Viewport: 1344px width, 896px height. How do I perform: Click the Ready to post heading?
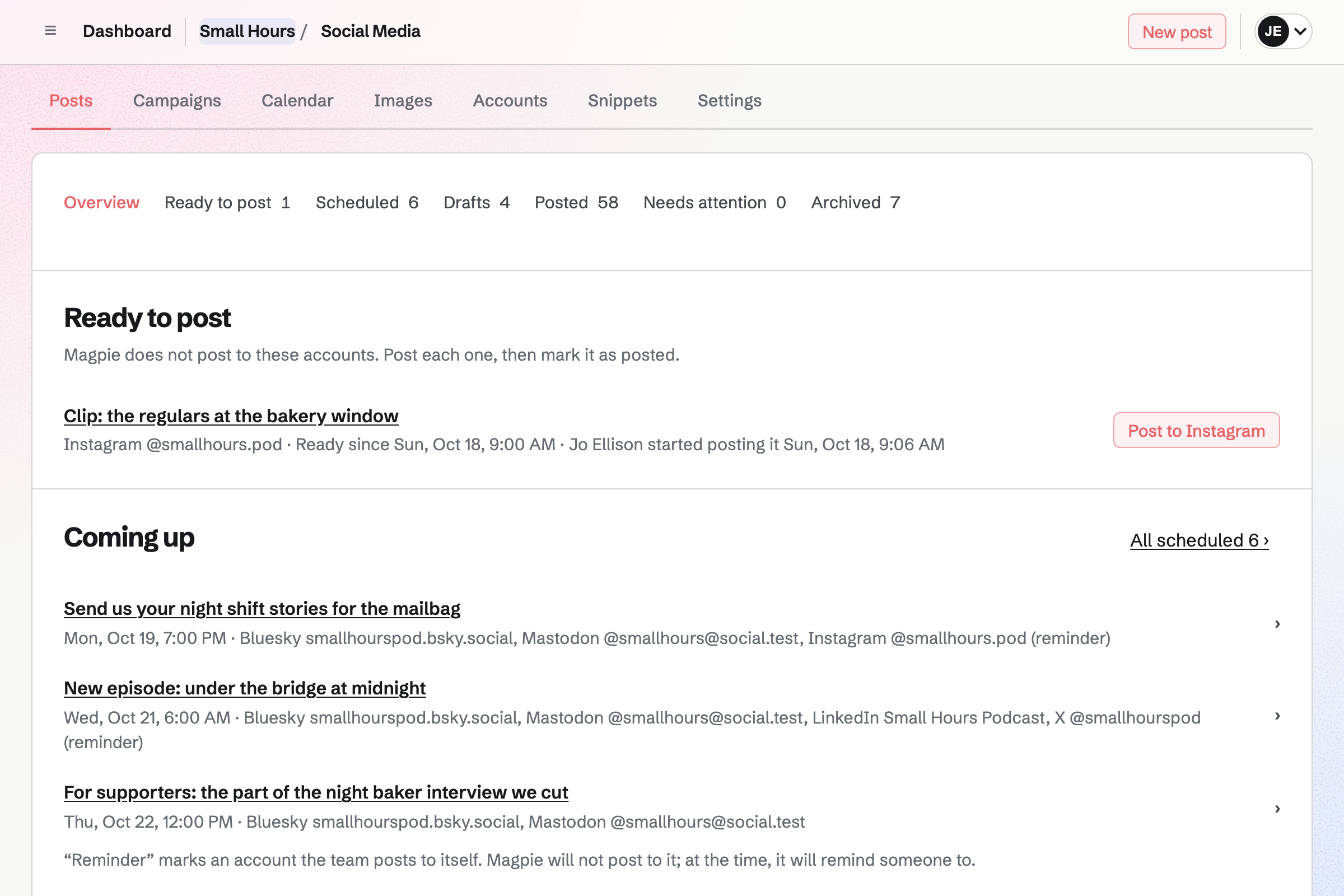point(147,318)
